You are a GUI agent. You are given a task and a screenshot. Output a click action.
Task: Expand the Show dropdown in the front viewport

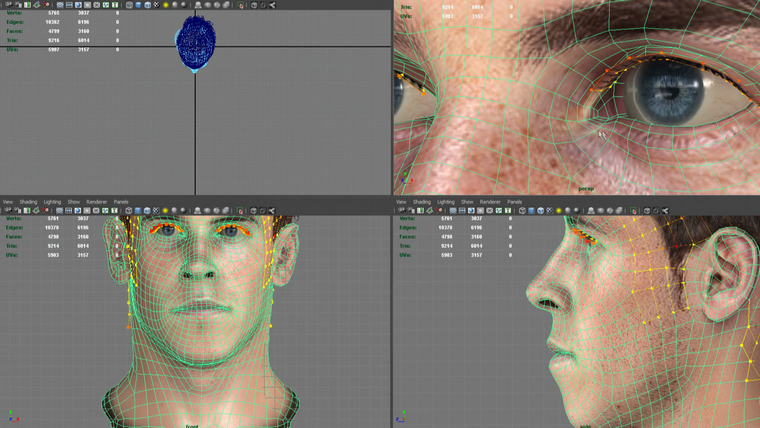click(73, 202)
